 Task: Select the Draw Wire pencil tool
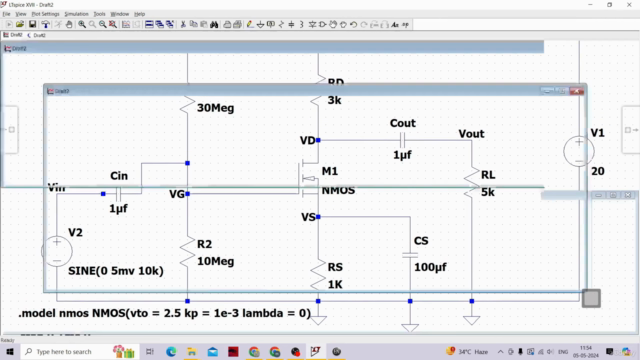click(x=250, y=24)
